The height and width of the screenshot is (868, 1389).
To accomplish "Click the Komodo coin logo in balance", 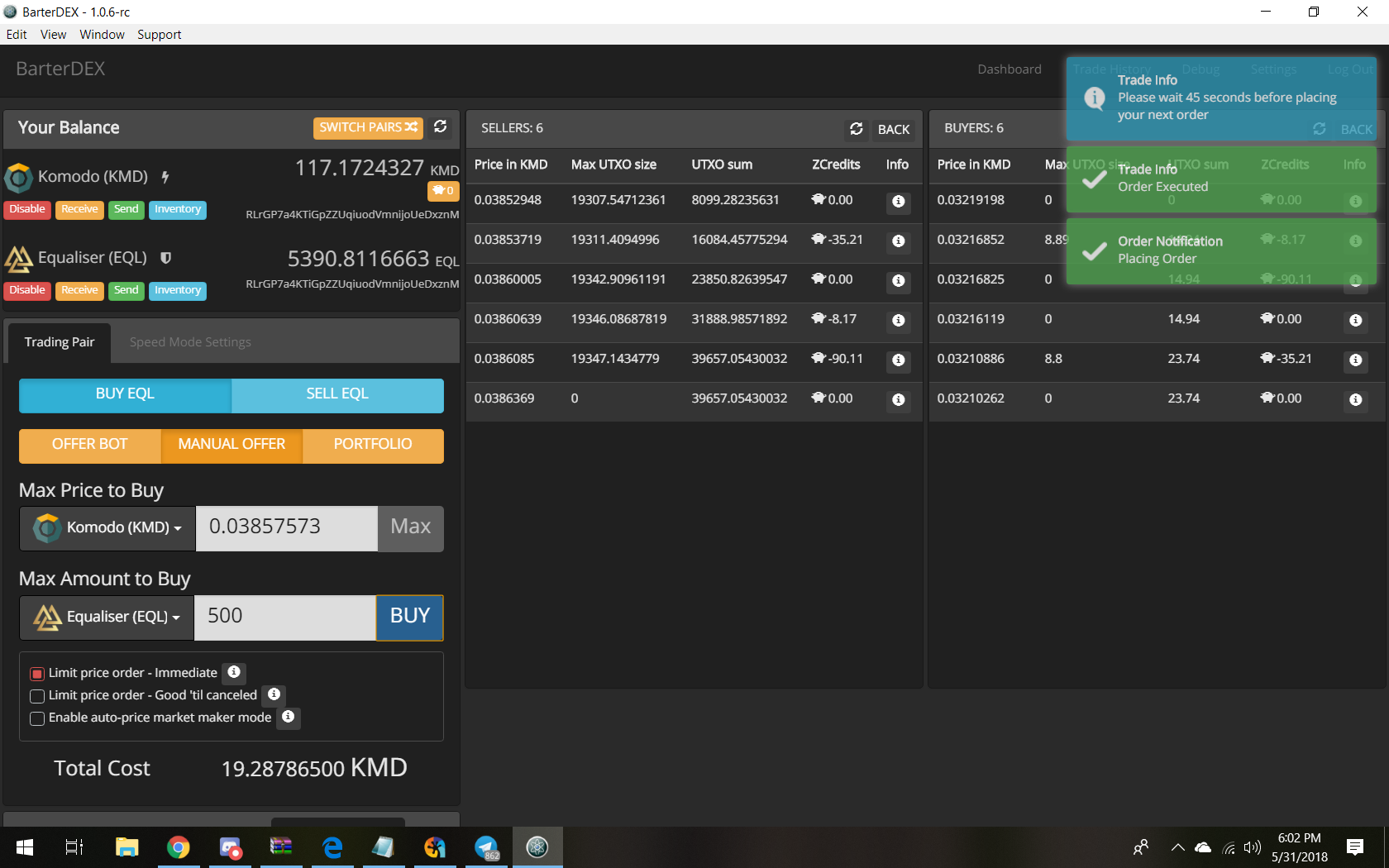I will coord(18,177).
